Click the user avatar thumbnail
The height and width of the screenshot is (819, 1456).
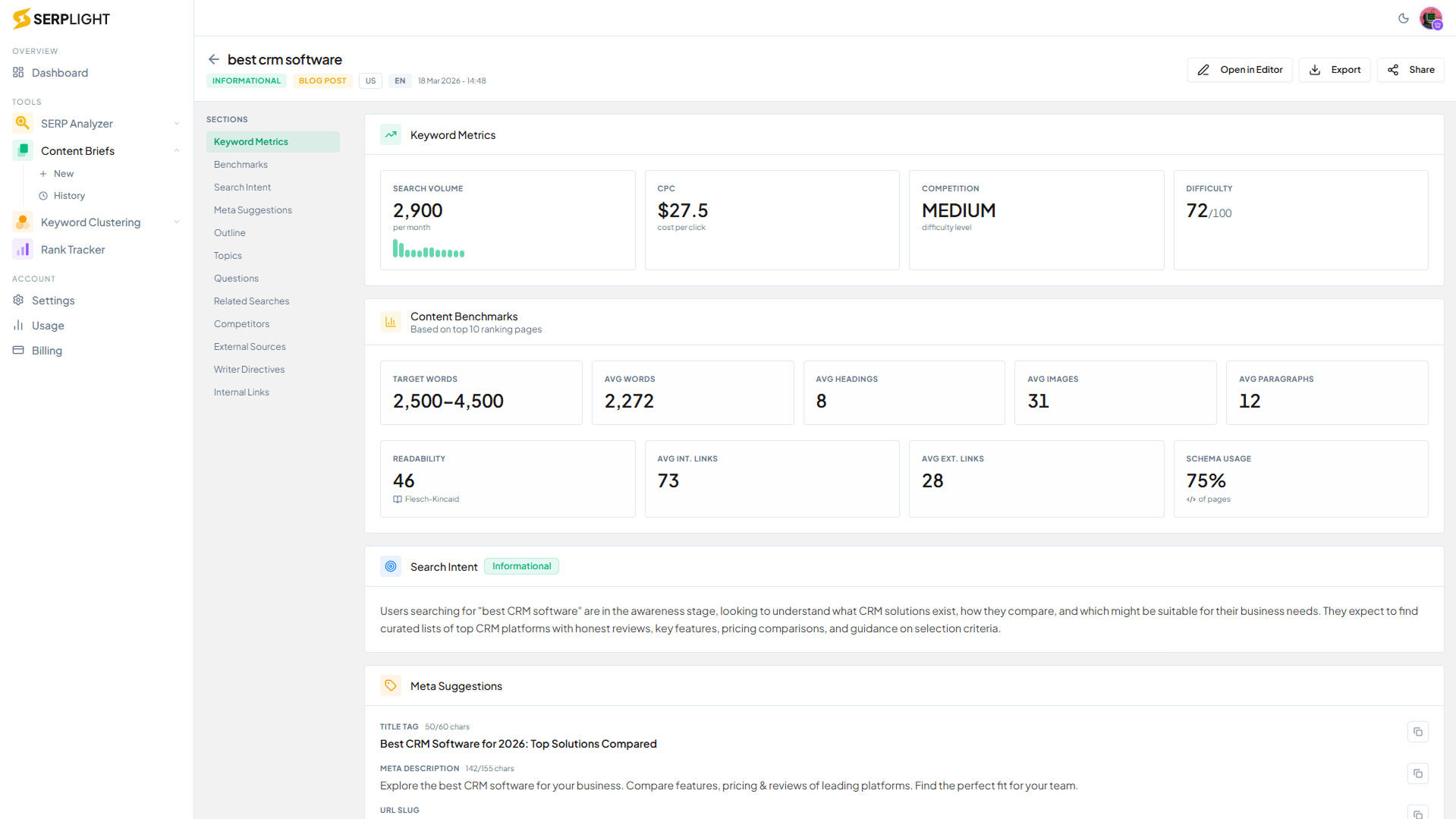(1432, 18)
